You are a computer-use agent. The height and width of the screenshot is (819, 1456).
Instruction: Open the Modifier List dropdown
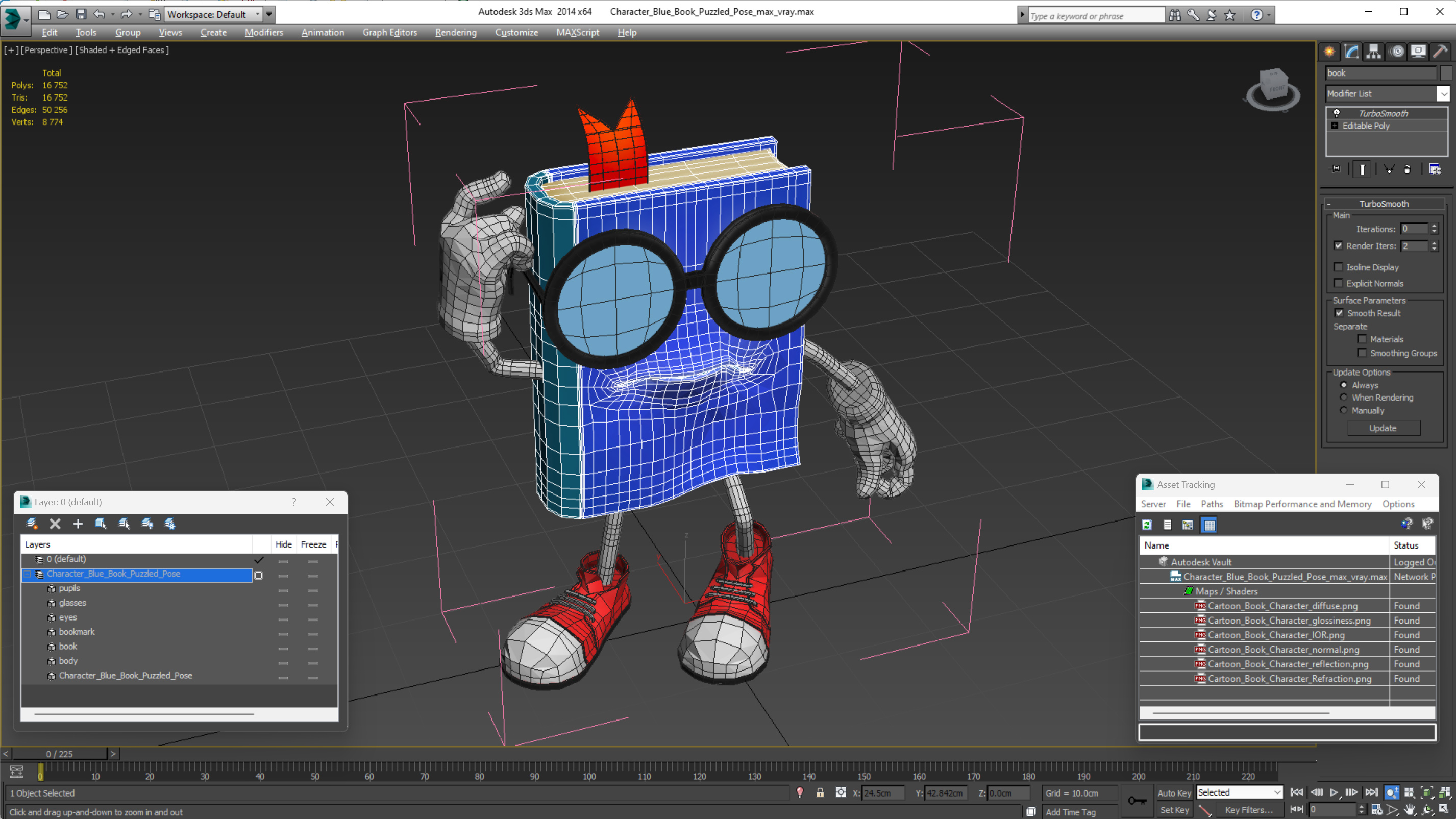click(1444, 93)
